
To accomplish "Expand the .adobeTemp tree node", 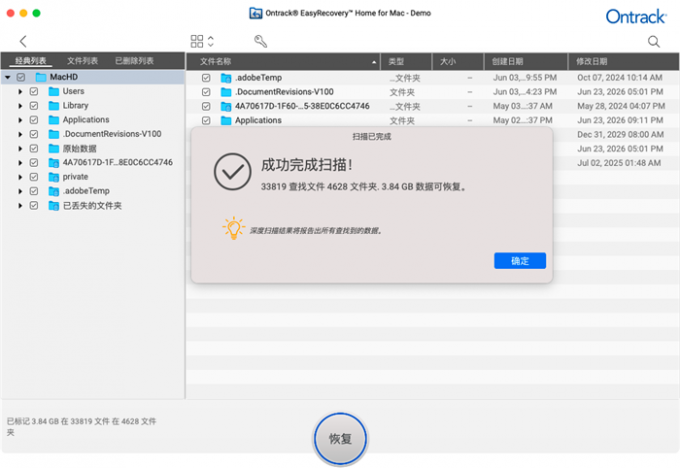I will tap(20, 191).
